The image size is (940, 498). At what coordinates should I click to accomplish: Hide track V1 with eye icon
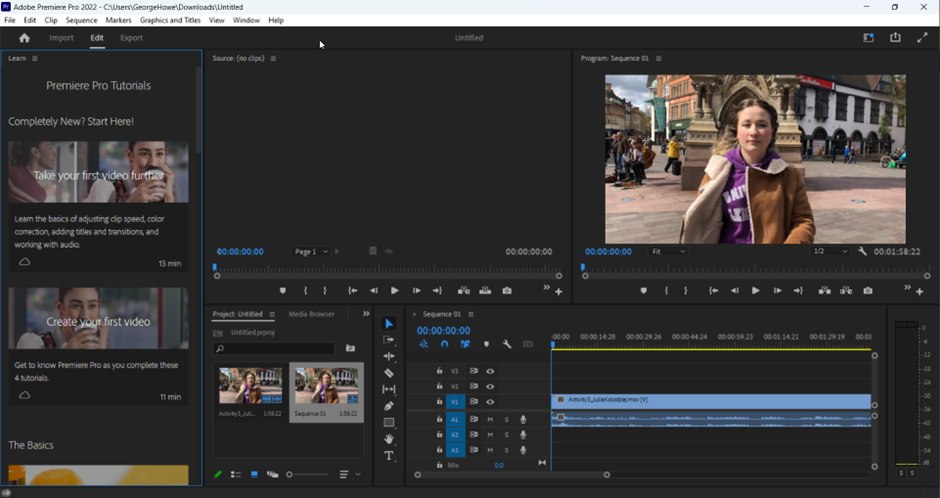(490, 402)
